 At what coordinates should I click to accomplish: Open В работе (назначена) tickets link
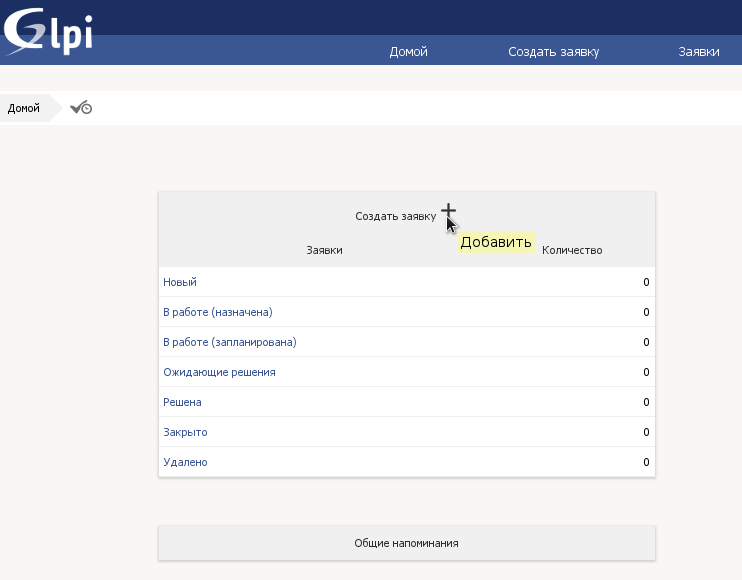click(x=218, y=312)
